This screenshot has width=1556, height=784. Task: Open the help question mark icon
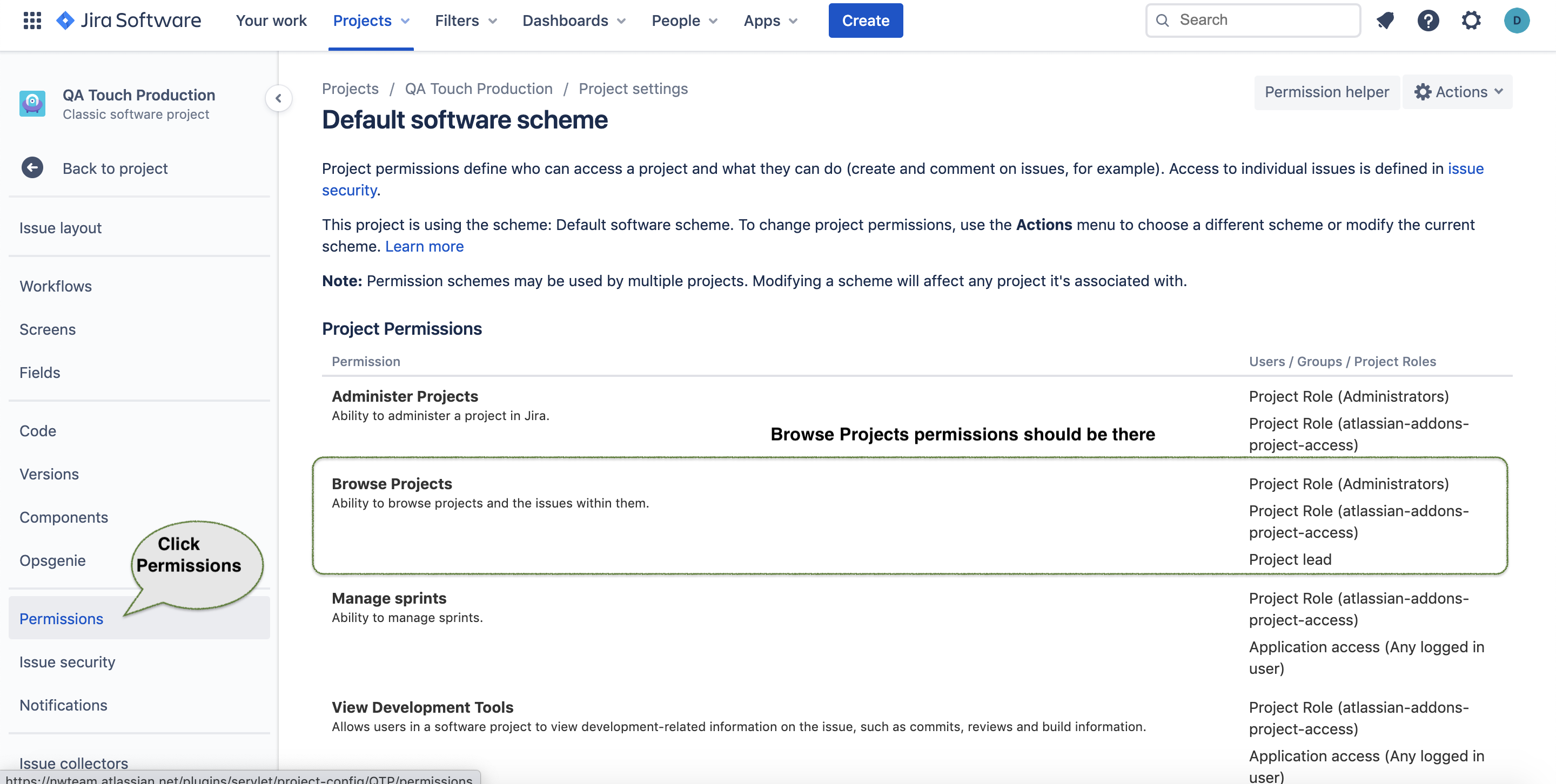[x=1428, y=21]
